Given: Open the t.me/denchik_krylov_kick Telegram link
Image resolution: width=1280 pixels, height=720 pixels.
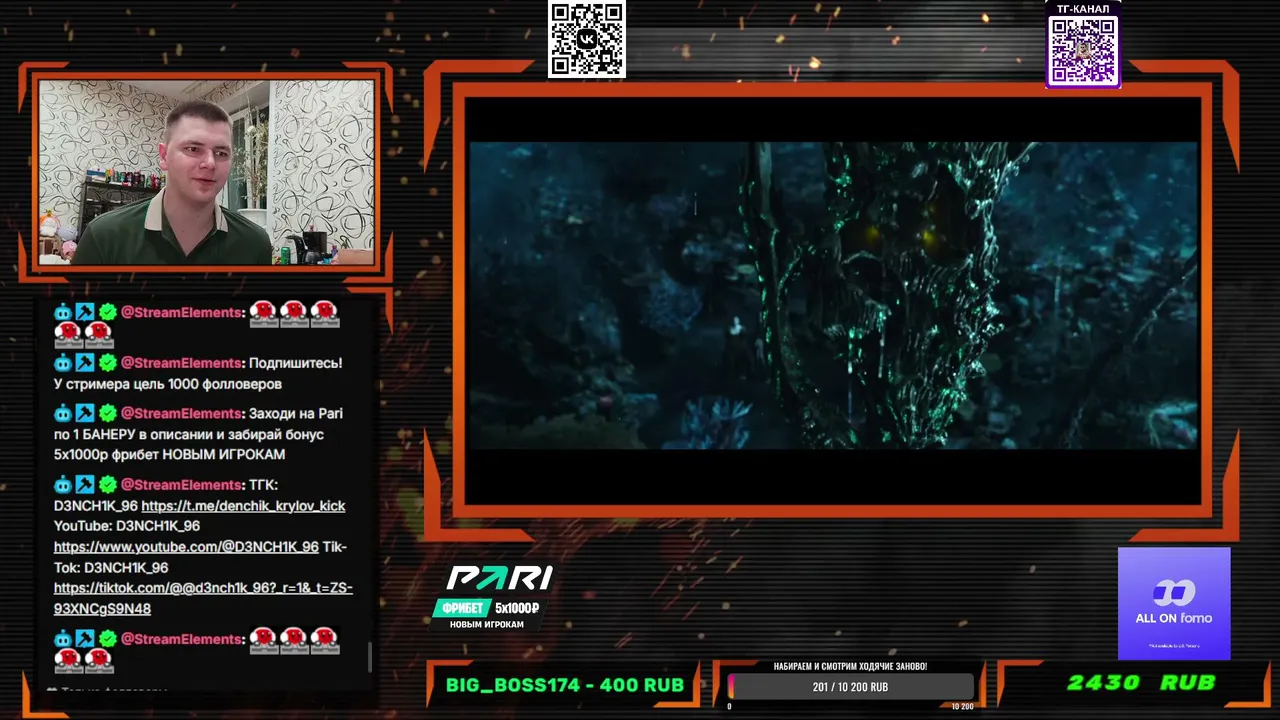Looking at the screenshot, I should (x=243, y=506).
